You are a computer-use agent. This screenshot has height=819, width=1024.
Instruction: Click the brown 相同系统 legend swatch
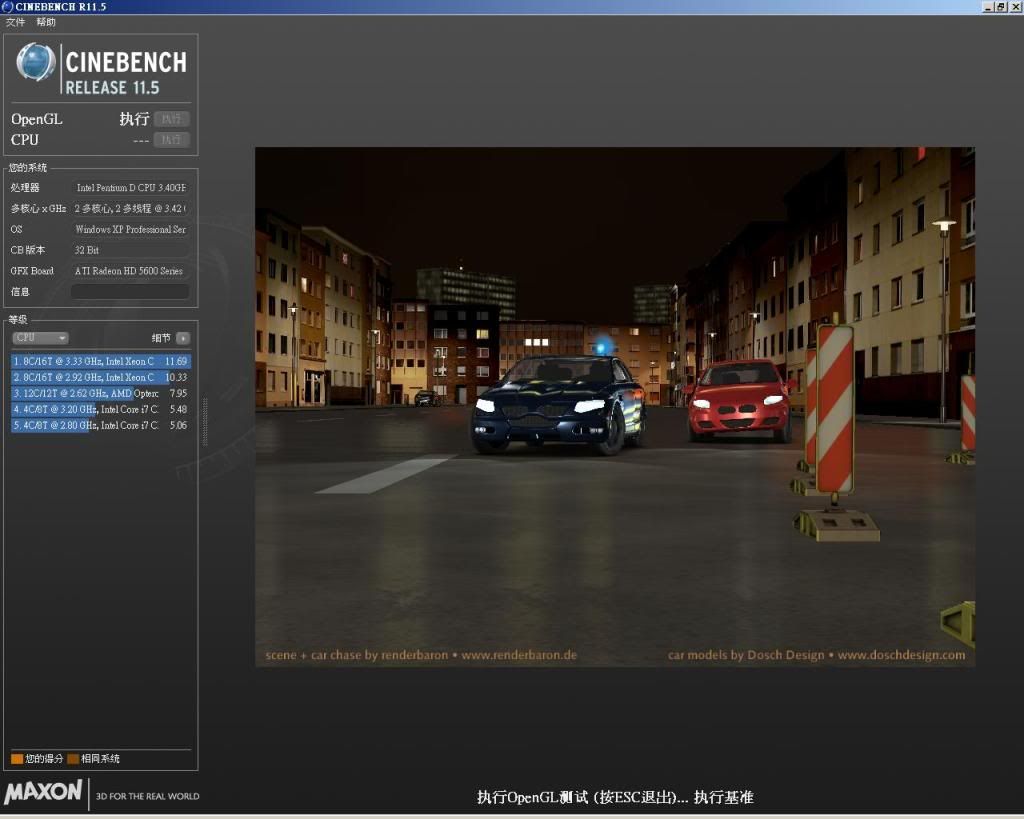coord(73,759)
